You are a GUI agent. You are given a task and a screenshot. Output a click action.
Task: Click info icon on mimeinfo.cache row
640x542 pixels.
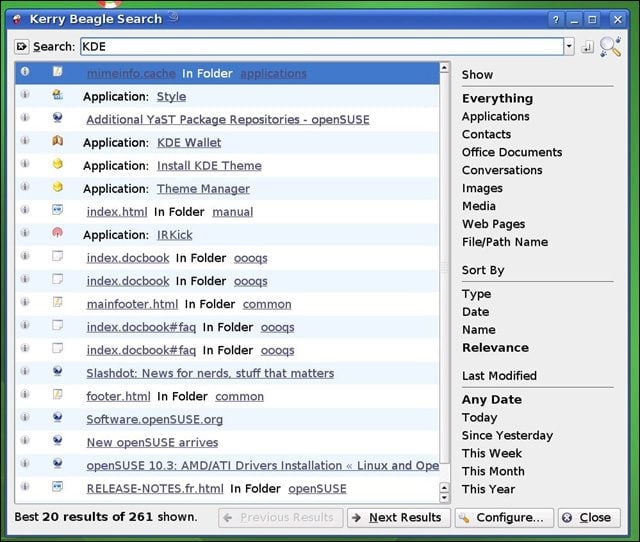[x=25, y=72]
